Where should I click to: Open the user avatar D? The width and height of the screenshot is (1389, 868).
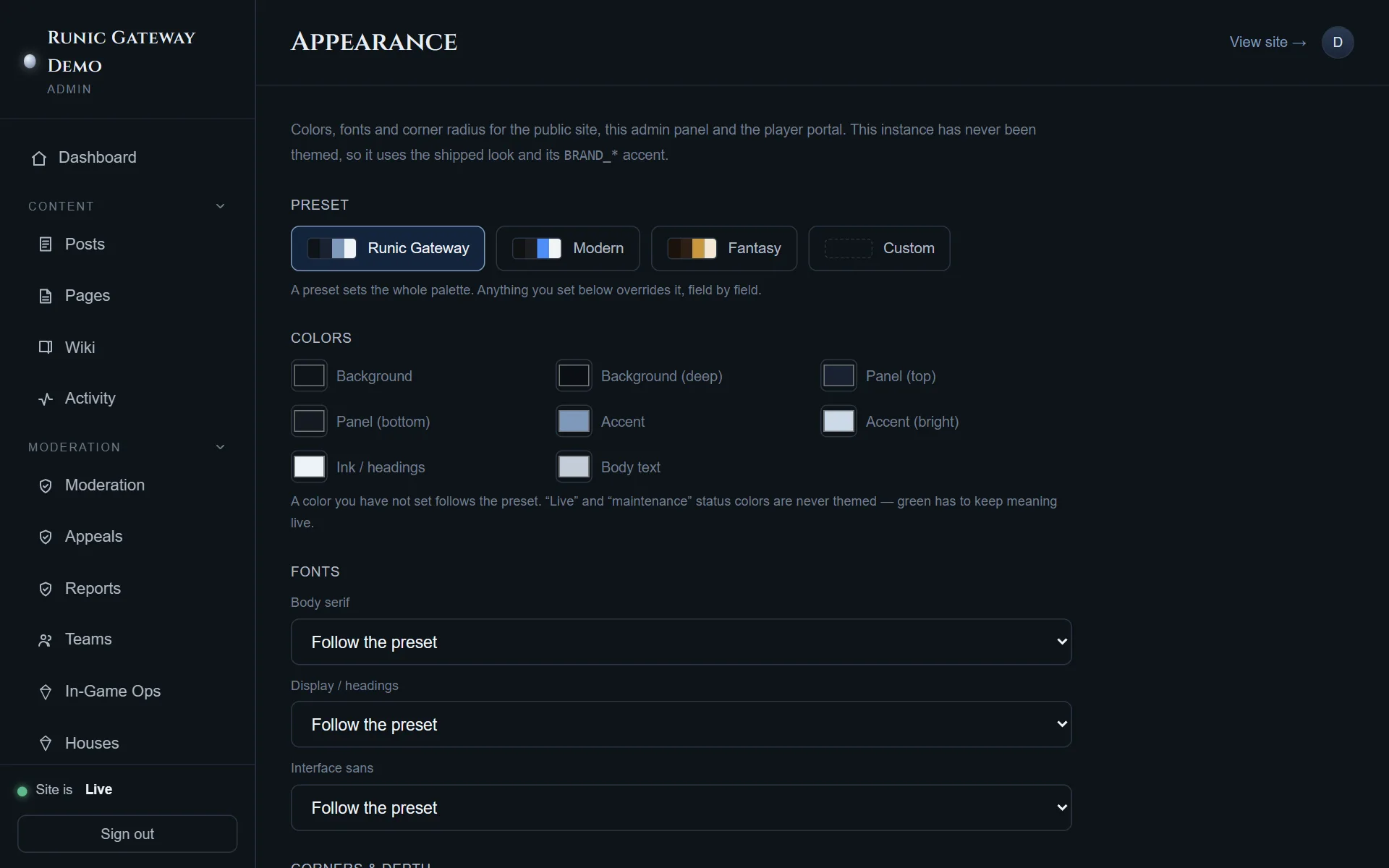pos(1338,42)
